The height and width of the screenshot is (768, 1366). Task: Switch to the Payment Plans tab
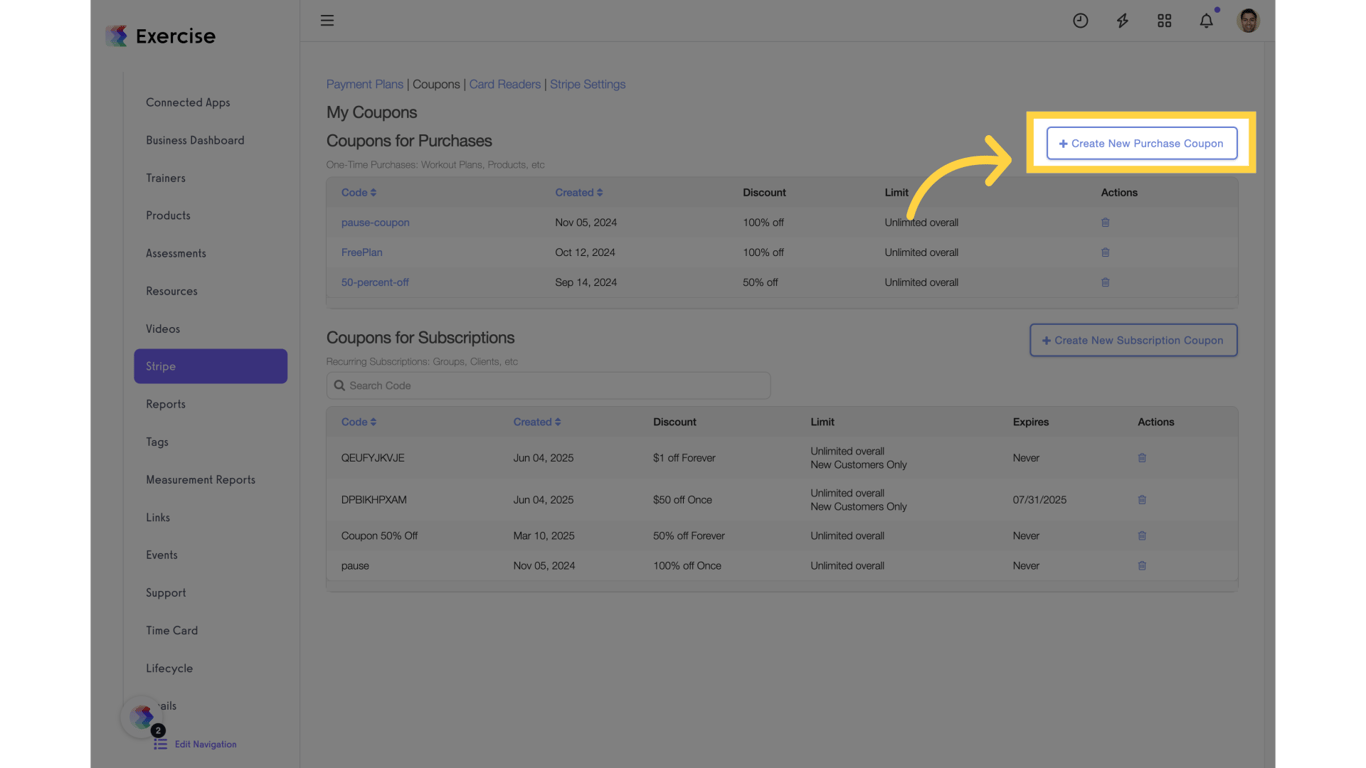coord(365,84)
